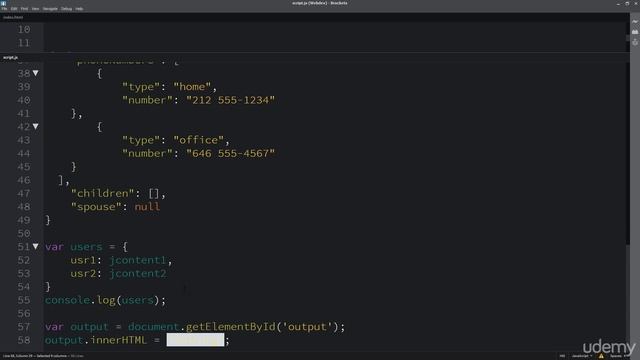This screenshot has height=360, width=640.
Task: Click the warning triangle in status bar
Action: [x=601, y=356]
